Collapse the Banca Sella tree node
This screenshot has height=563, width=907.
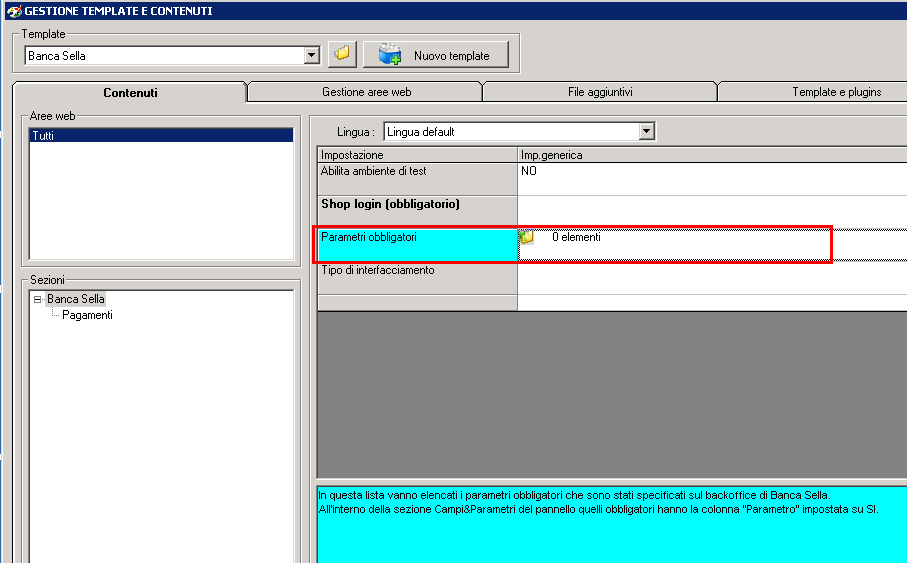pos(38,299)
